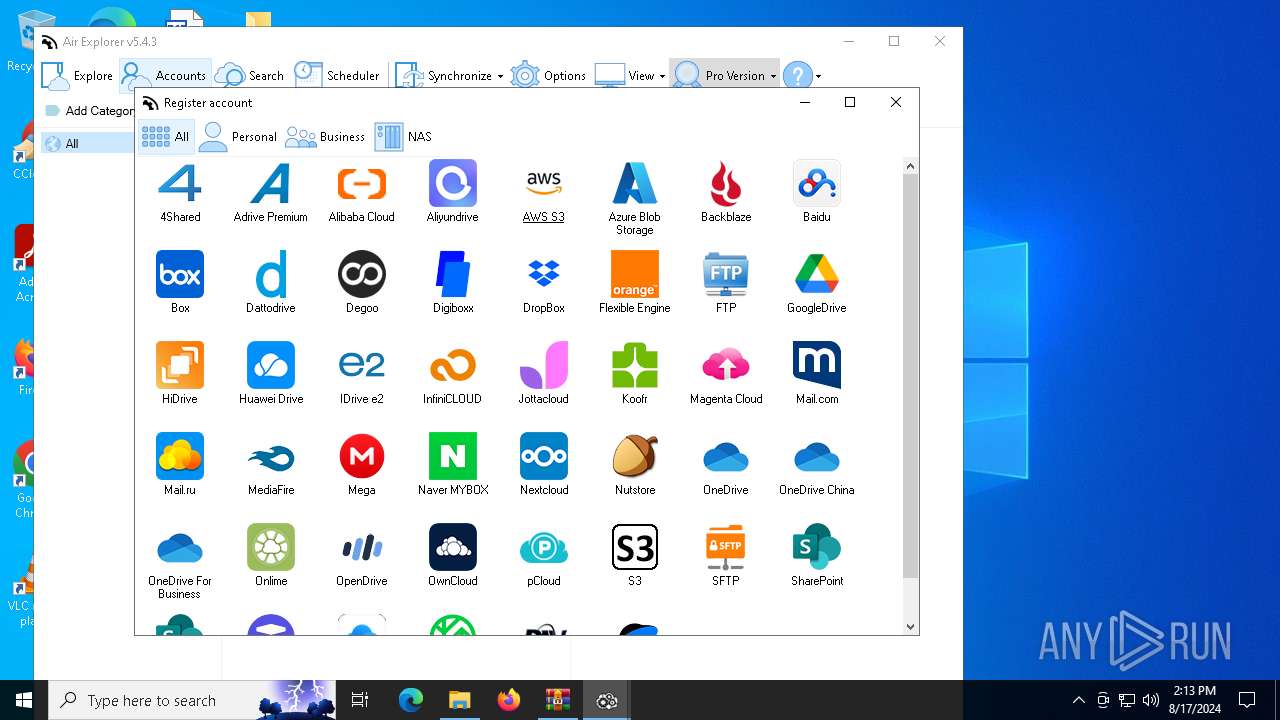Click the taskbar search box
Screen dimensions: 1280x720
pyautogui.click(x=192, y=700)
